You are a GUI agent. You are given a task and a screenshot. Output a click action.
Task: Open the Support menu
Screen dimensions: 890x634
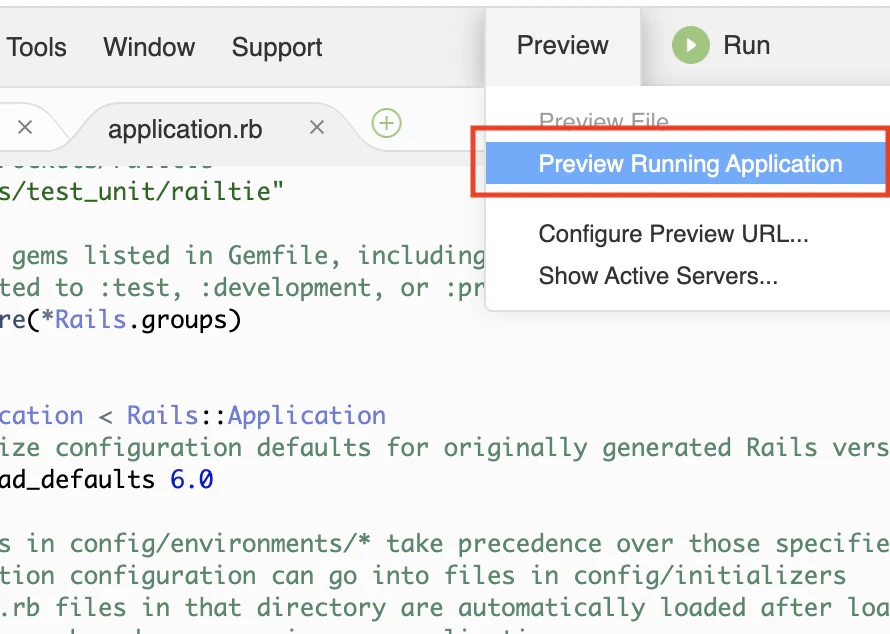pyautogui.click(x=277, y=48)
